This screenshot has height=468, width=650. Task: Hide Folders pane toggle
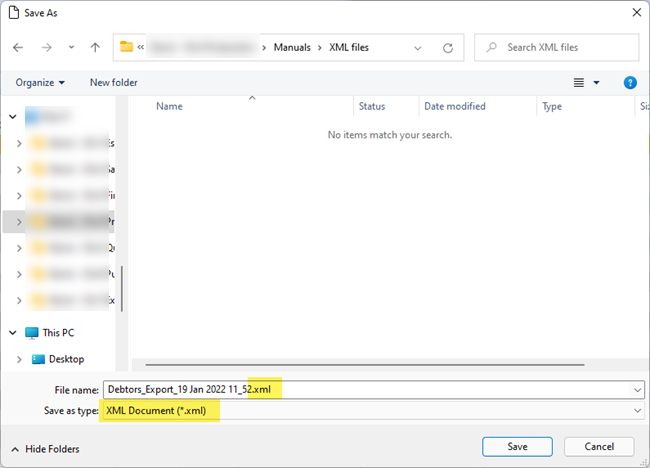click(45, 449)
